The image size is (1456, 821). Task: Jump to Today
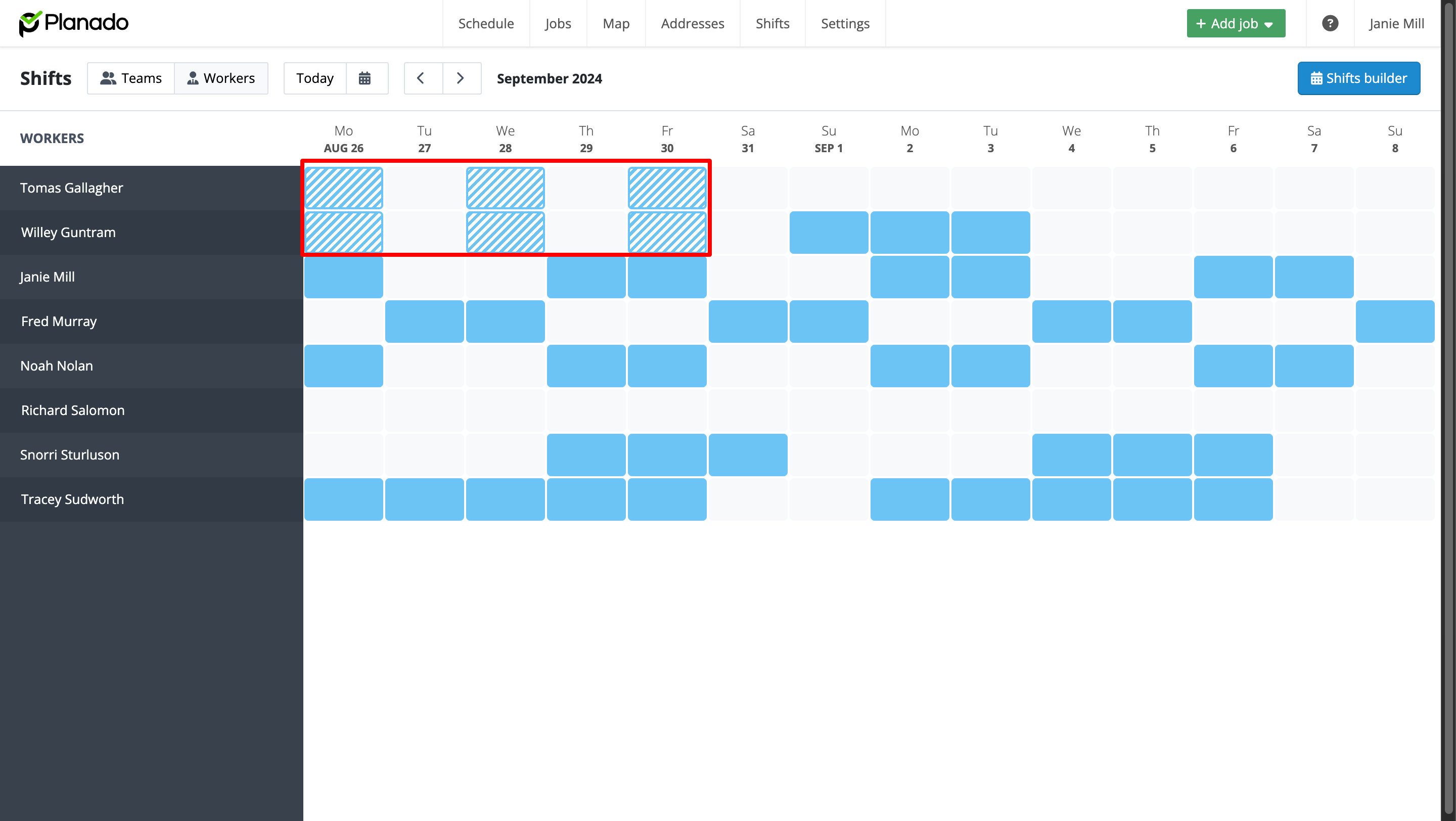[315, 78]
